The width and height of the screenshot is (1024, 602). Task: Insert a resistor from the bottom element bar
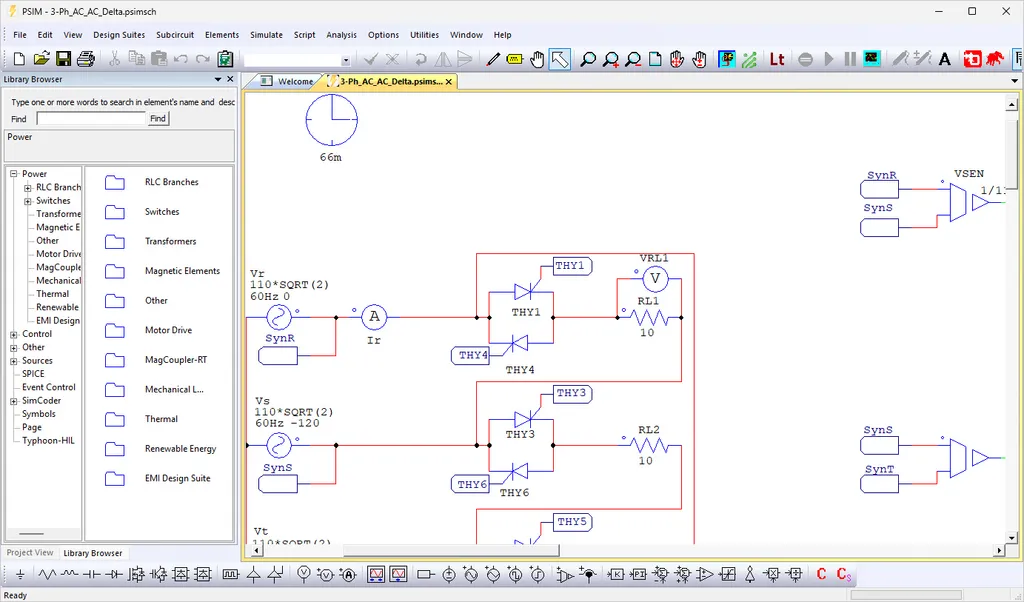click(x=46, y=575)
